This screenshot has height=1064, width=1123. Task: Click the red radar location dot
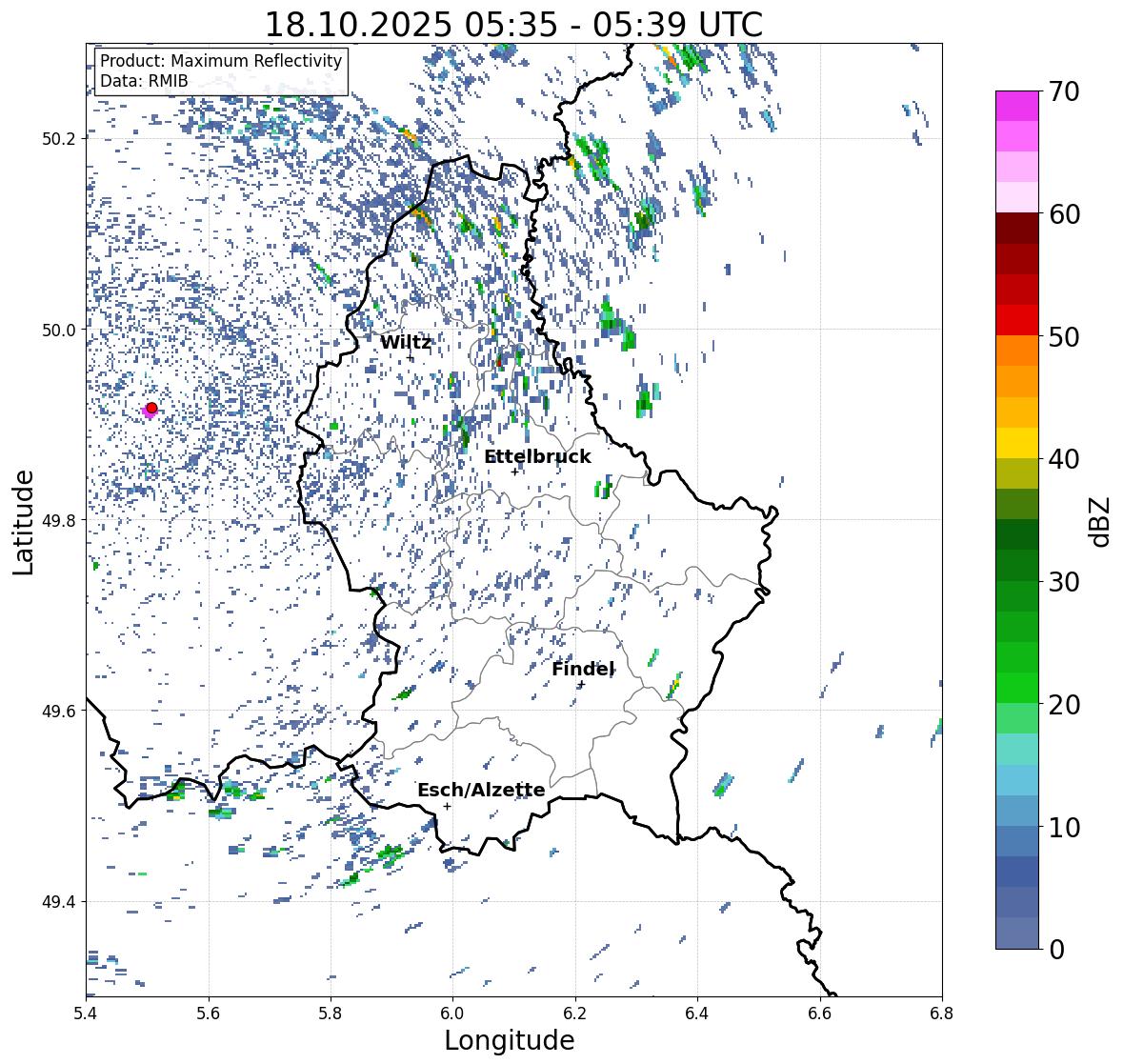(151, 408)
